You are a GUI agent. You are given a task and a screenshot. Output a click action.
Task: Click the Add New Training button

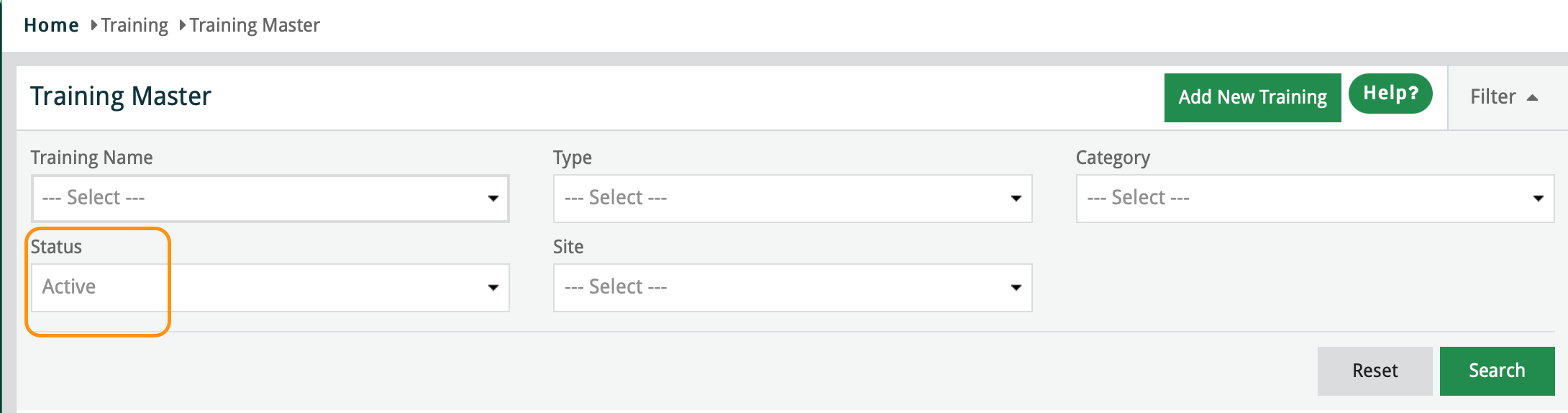pos(1252,97)
